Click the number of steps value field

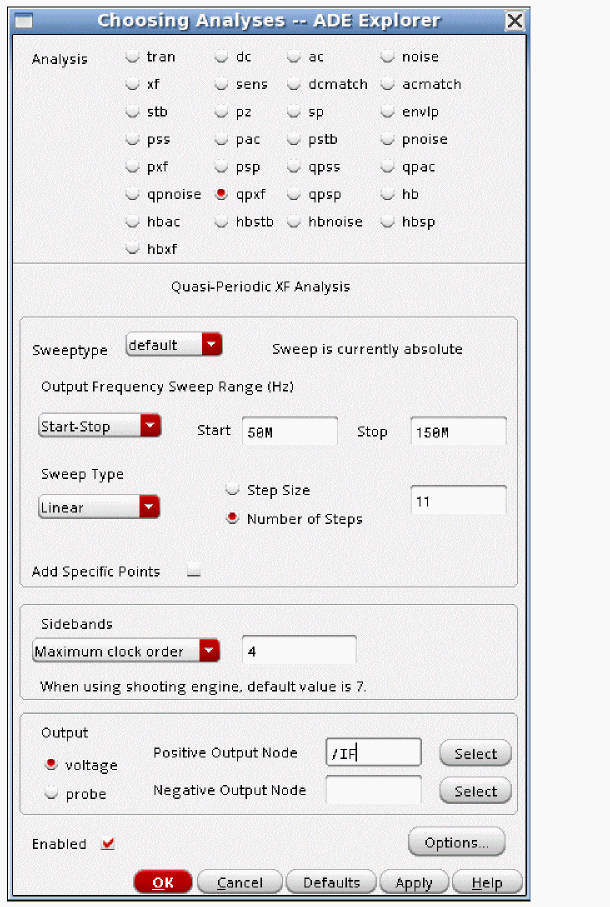pyautogui.click(x=459, y=500)
